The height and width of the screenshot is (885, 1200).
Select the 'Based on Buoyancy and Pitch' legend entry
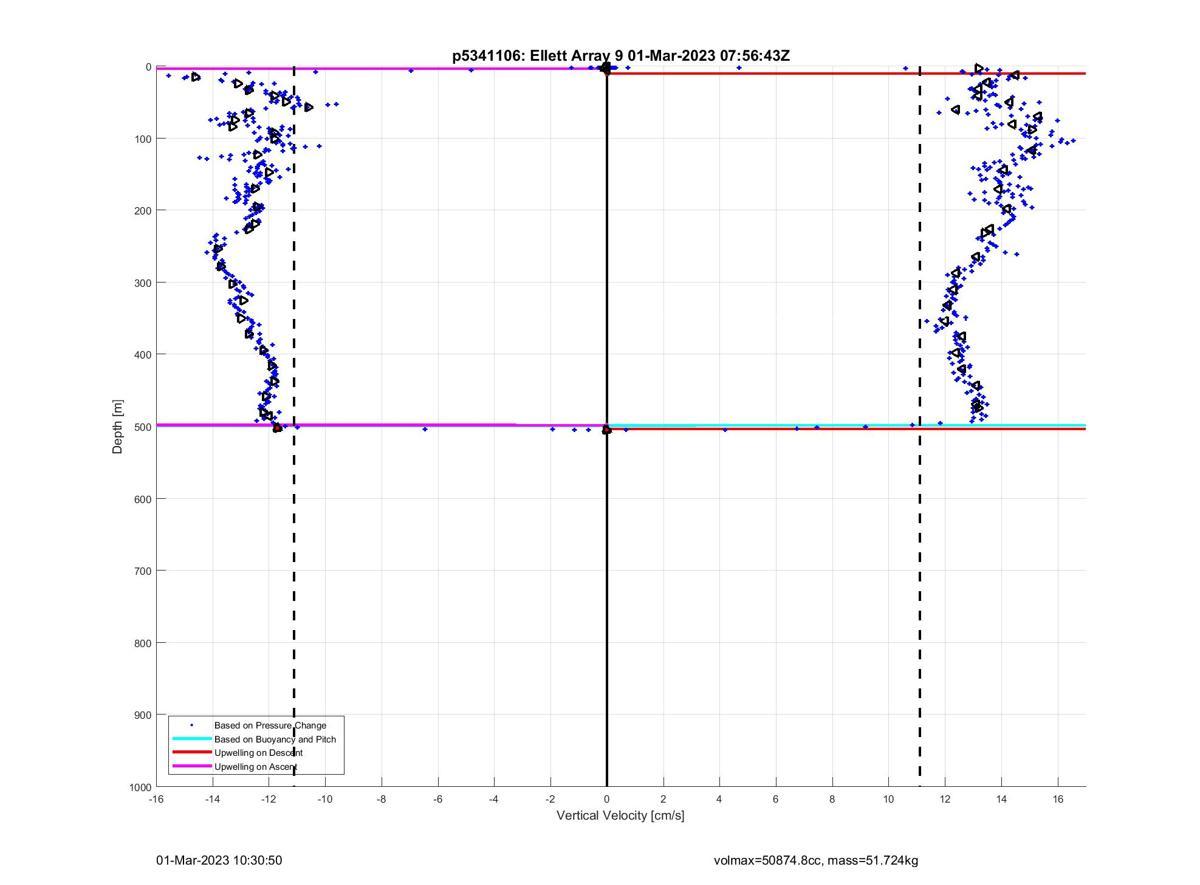coord(275,739)
